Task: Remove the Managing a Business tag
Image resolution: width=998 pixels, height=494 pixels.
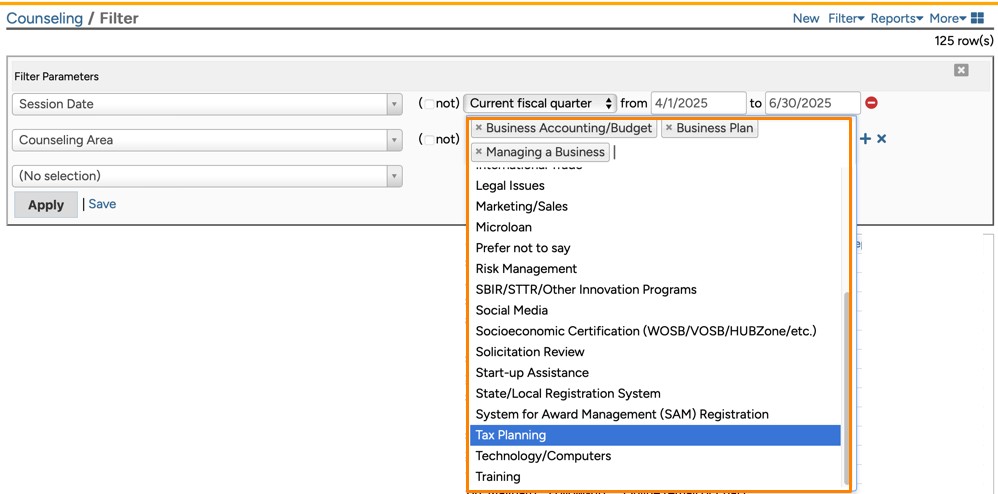Action: pyautogui.click(x=479, y=152)
